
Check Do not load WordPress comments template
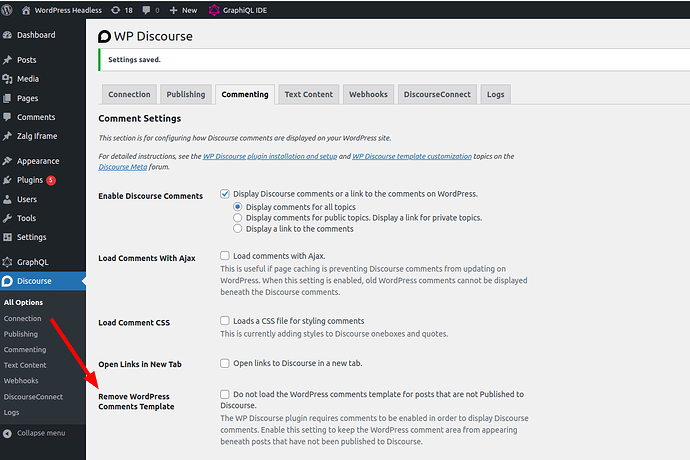225,394
